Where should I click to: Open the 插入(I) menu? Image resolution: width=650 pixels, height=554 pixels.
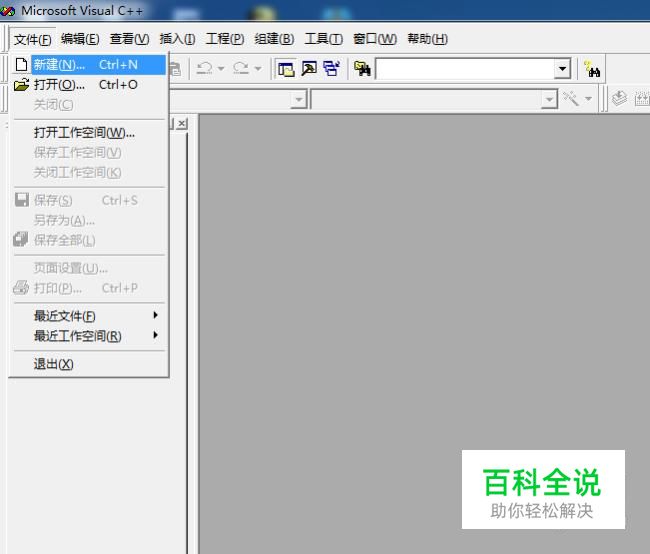pyautogui.click(x=177, y=39)
